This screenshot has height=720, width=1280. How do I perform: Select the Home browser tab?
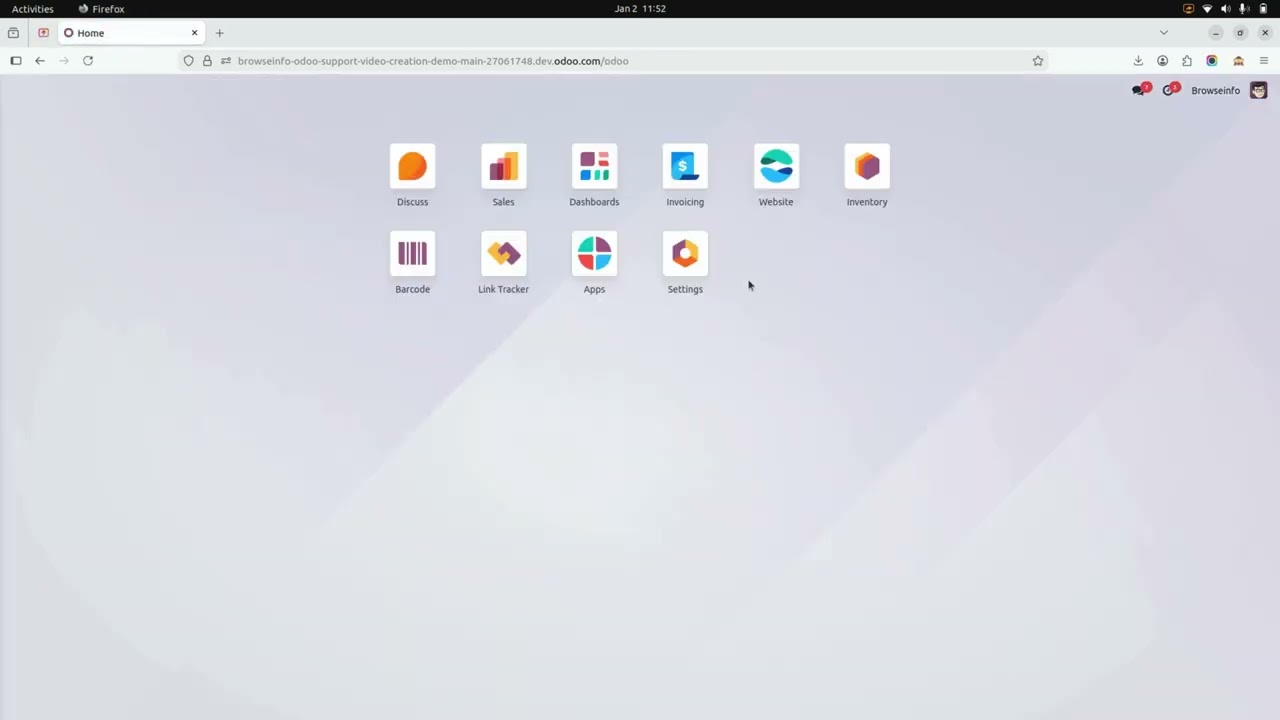coord(131,33)
